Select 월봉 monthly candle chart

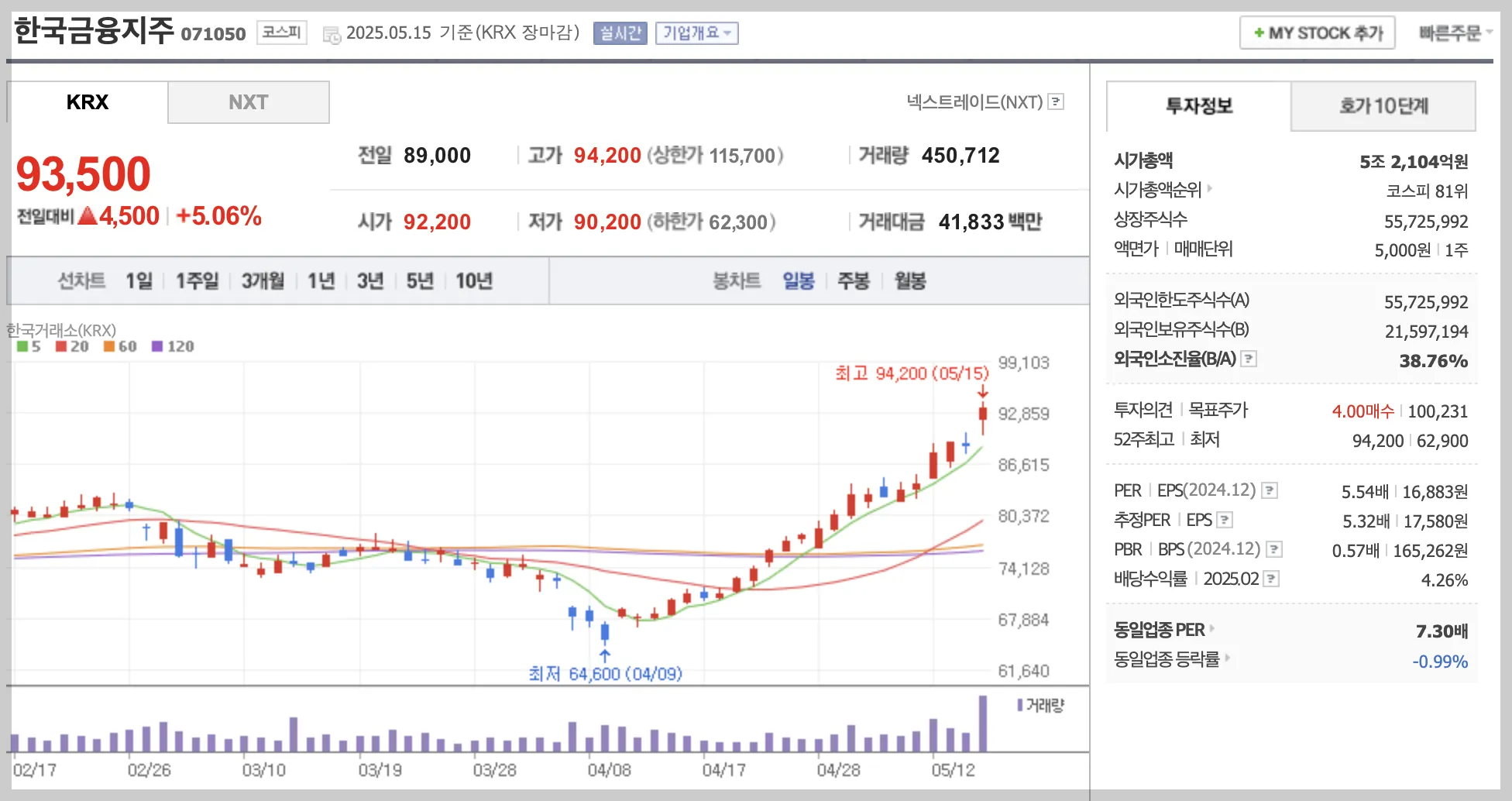pyautogui.click(x=910, y=280)
